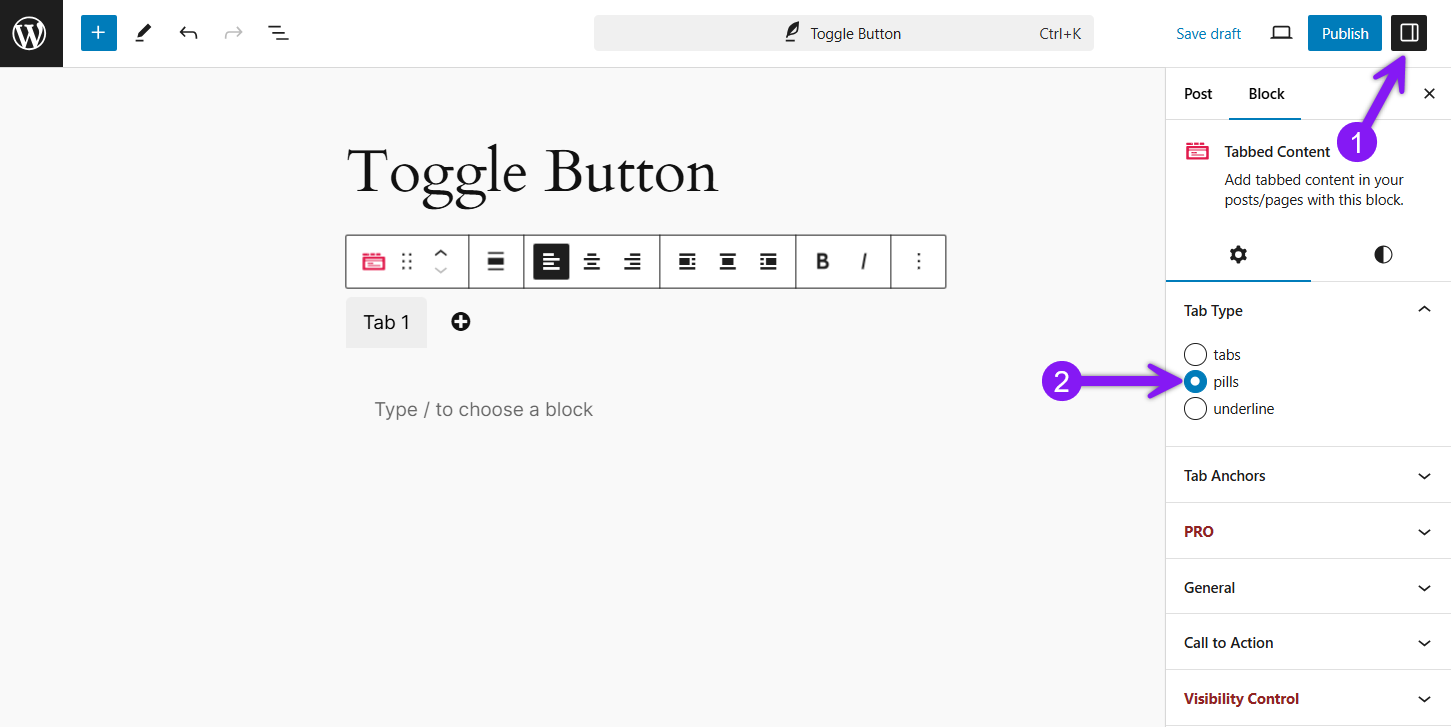Open the block alignment width option
The width and height of the screenshot is (1451, 727).
496,261
